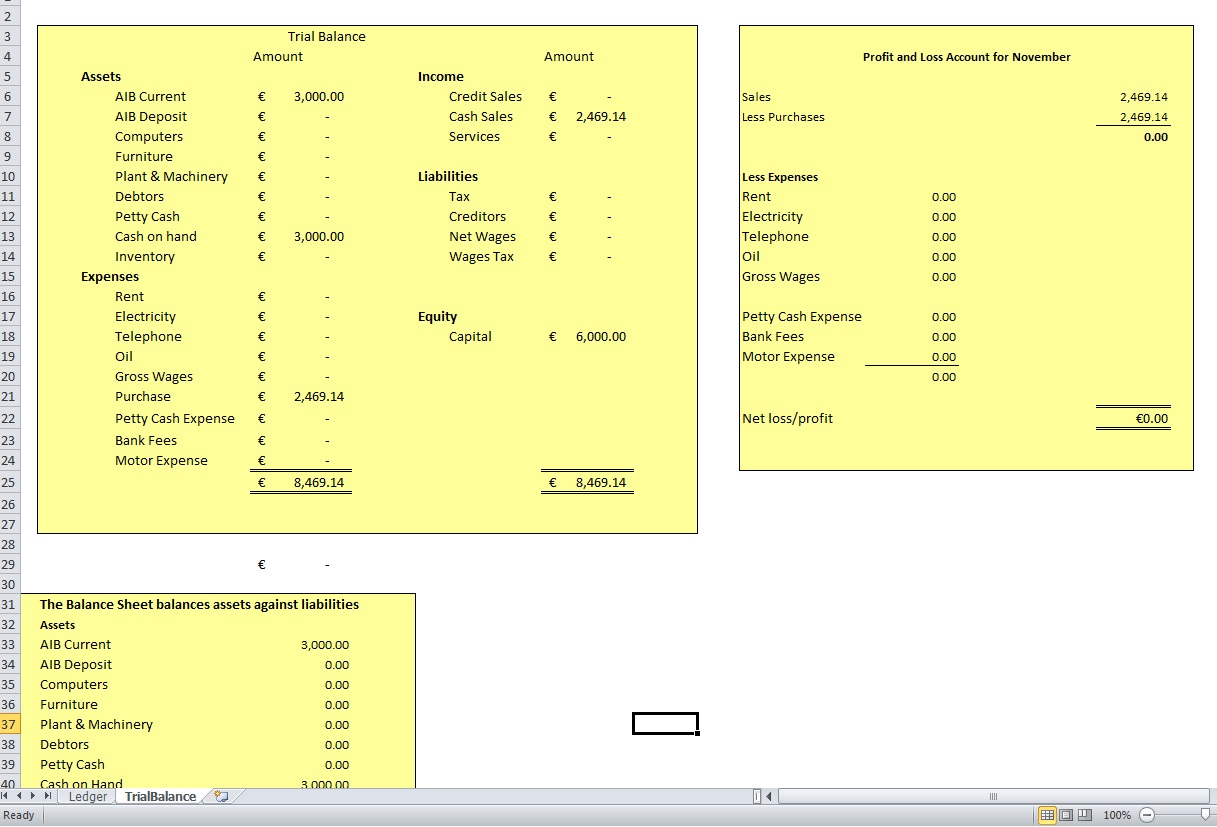Screen dimensions: 1217x827
Task: Open Page Break Preview view
Action: [x=1084, y=815]
